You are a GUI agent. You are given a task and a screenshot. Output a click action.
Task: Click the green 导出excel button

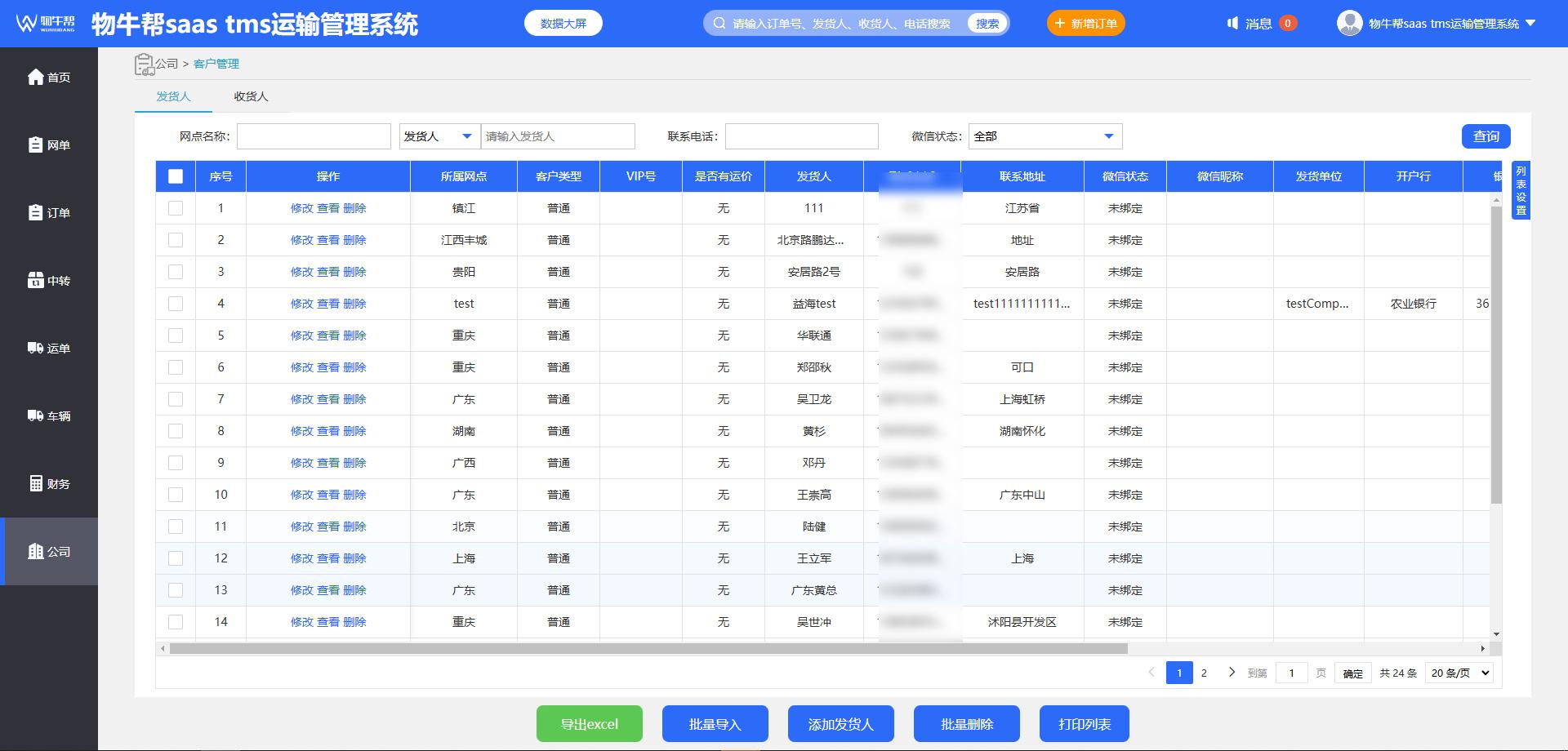[x=589, y=724]
